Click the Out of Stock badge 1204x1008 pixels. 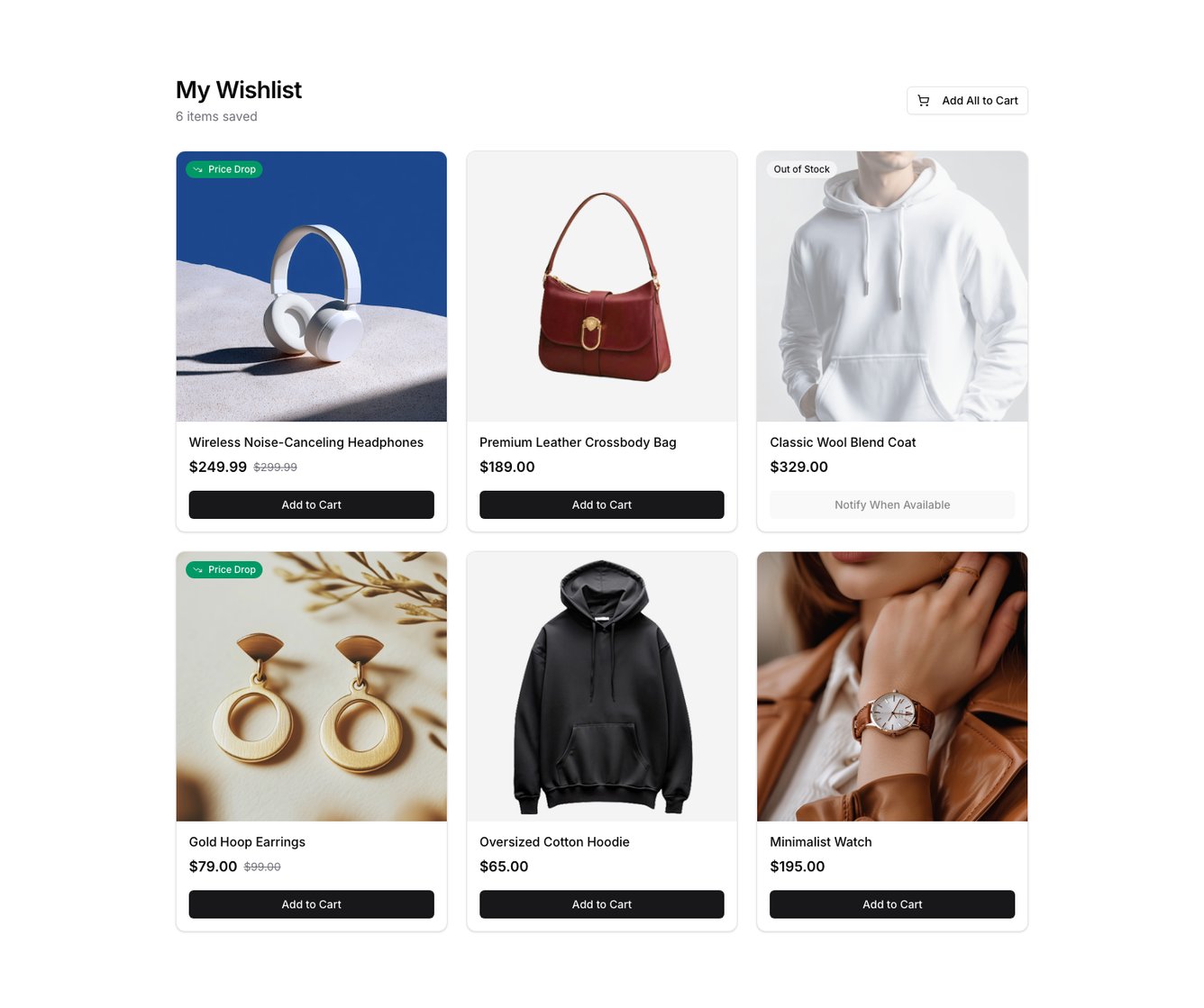[801, 169]
